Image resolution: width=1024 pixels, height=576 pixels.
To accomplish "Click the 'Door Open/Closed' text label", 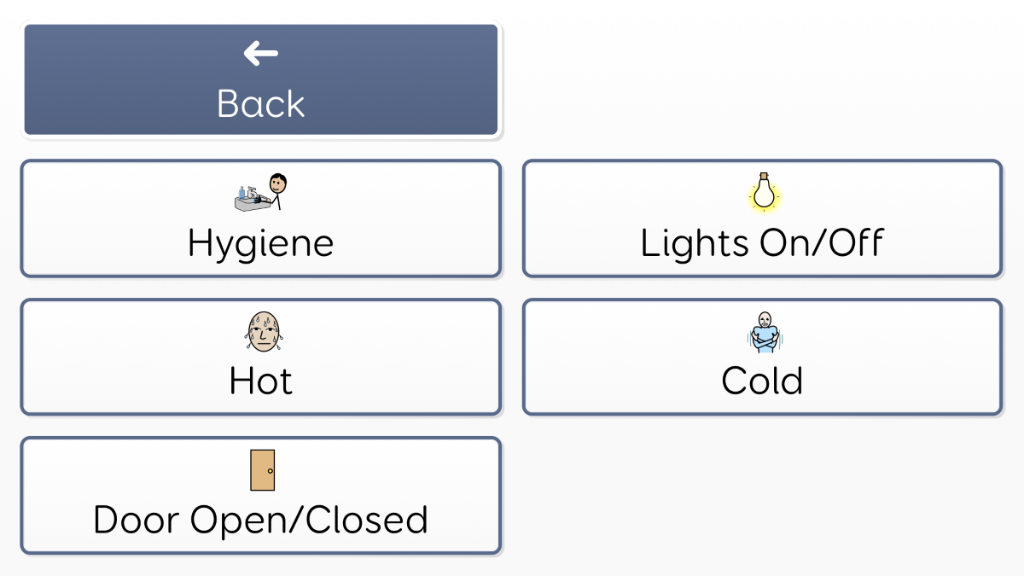I will [x=261, y=520].
